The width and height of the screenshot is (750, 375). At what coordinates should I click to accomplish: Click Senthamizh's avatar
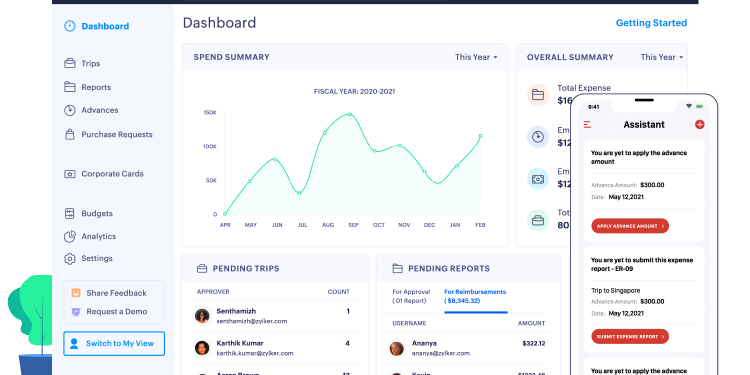(202, 316)
